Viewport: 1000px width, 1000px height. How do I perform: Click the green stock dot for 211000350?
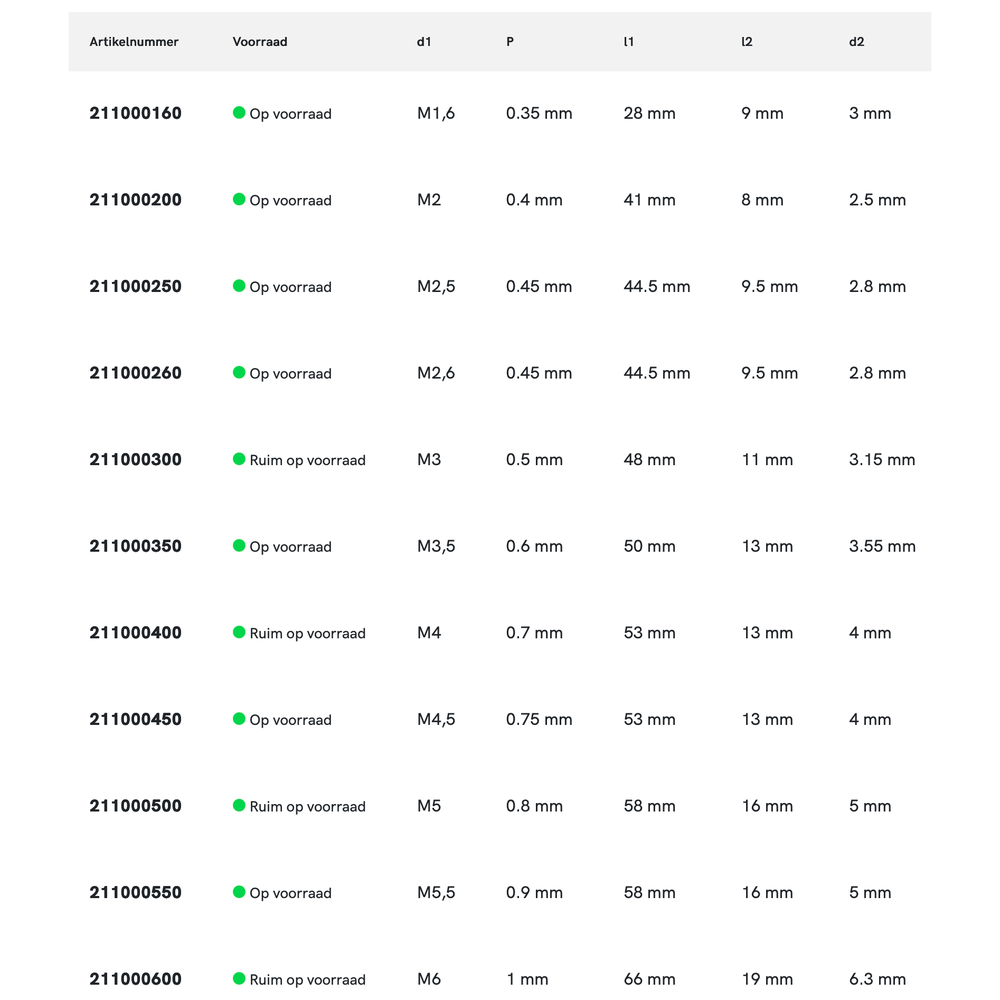tap(239, 546)
